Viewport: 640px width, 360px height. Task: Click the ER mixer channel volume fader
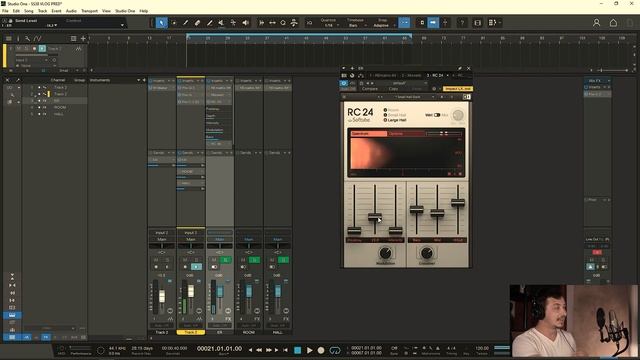click(220, 292)
